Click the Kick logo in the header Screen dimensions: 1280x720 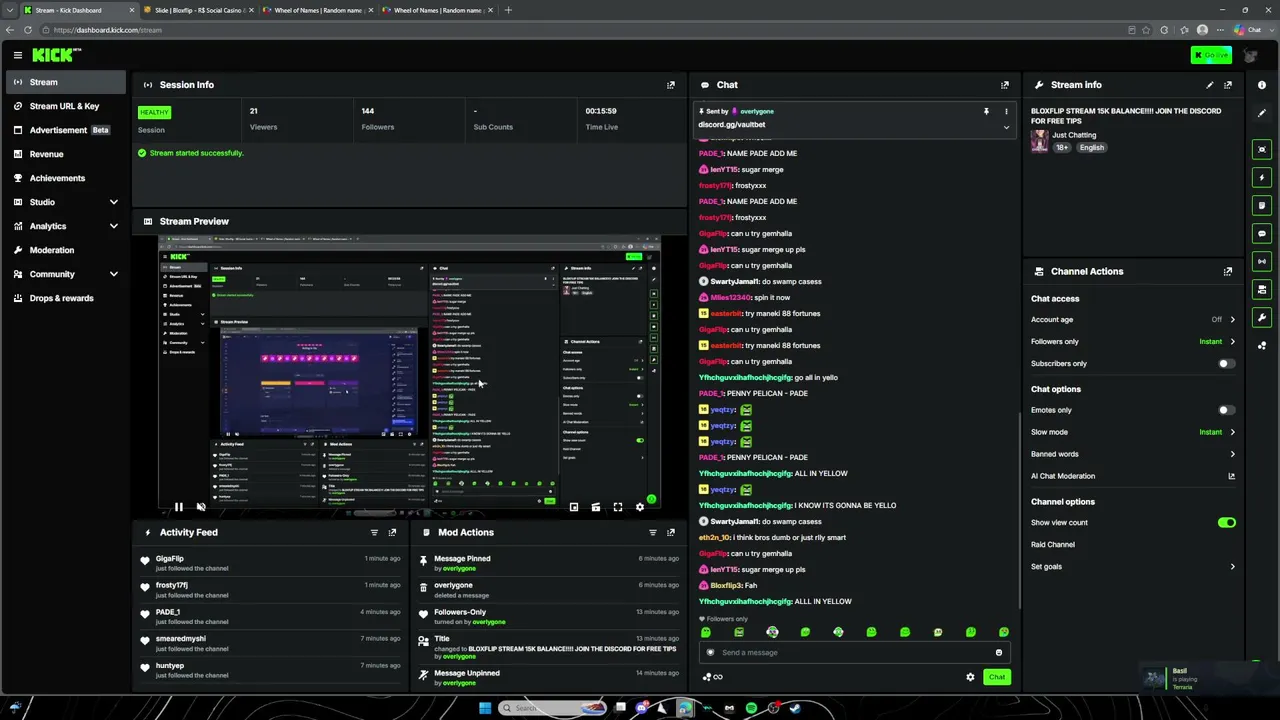pyautogui.click(x=56, y=55)
